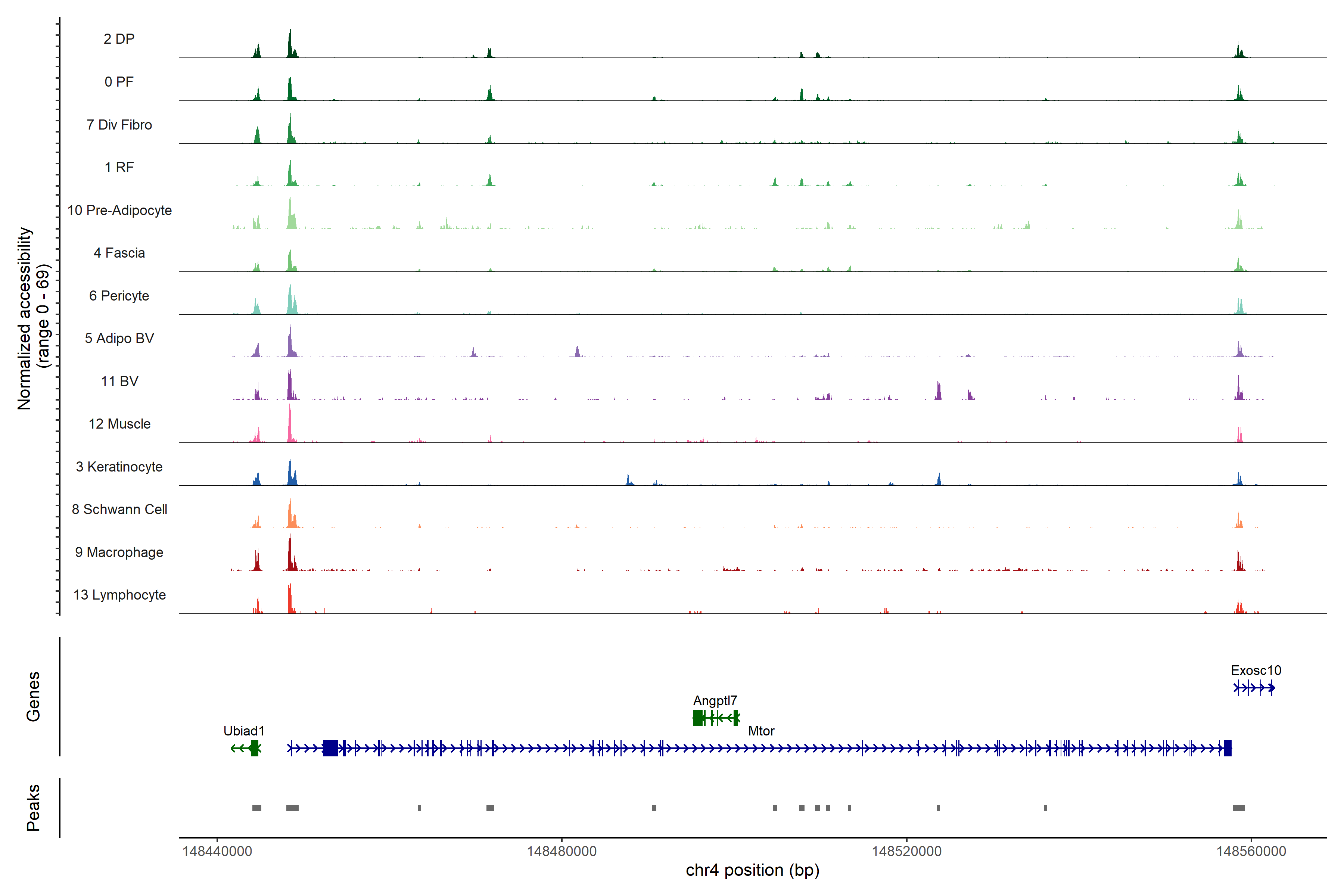
Task: Click the 10 Pre-Adipocyte track label
Action: coord(119,210)
